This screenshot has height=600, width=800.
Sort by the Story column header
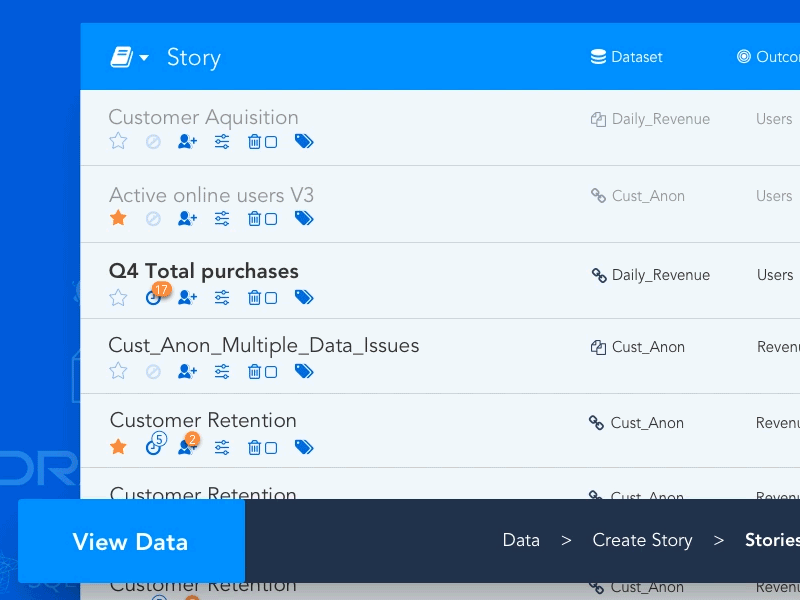[194, 58]
